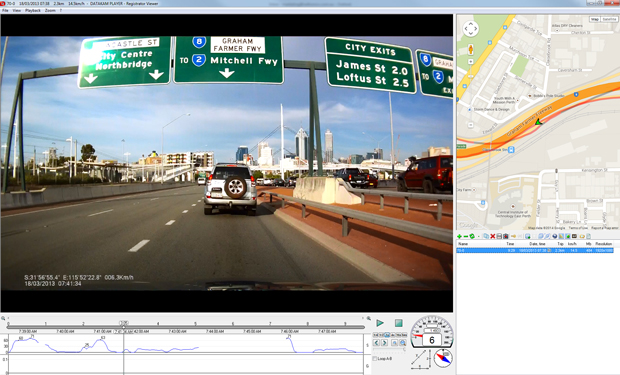The height and width of the screenshot is (375, 620).
Task: Step to previous frame with left arrow
Action: [x=376, y=343]
